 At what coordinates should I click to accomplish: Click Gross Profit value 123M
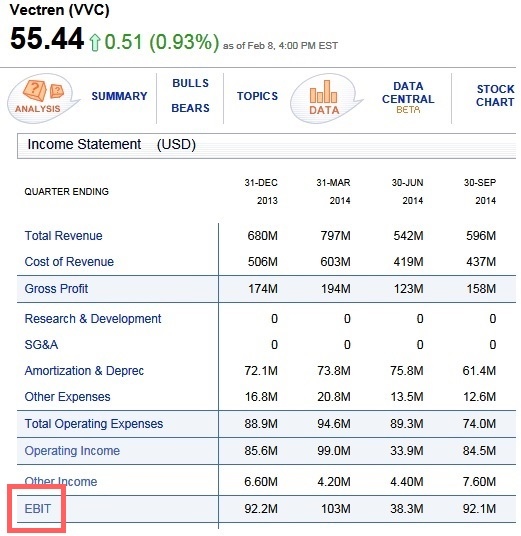click(x=409, y=289)
